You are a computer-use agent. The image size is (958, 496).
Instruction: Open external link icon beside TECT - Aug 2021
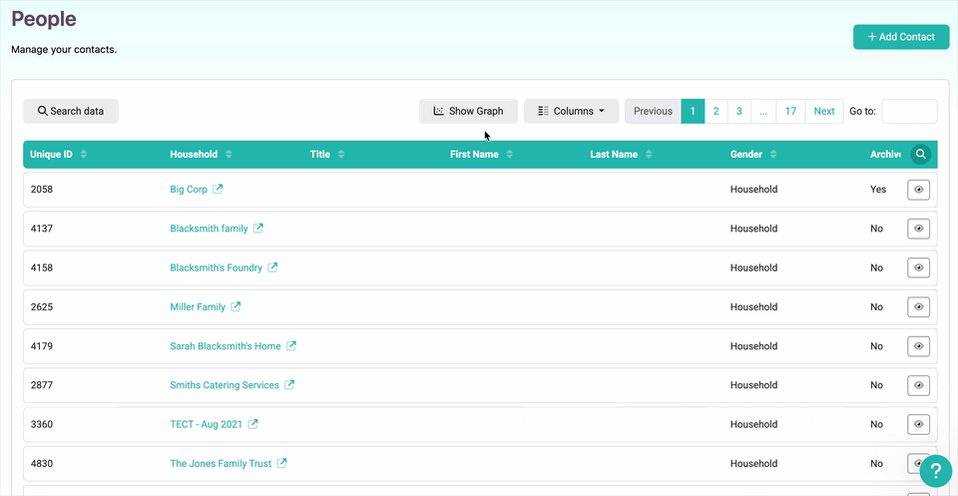[x=253, y=424]
